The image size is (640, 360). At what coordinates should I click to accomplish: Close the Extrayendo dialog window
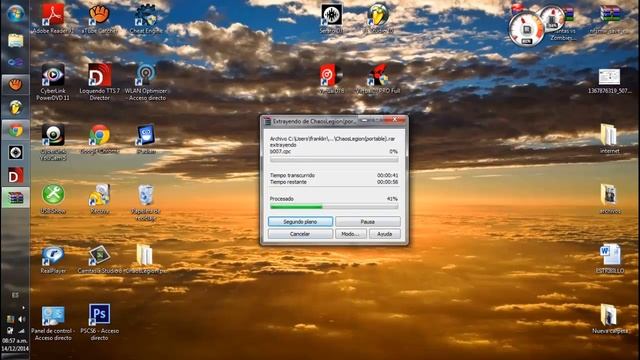(x=395, y=120)
